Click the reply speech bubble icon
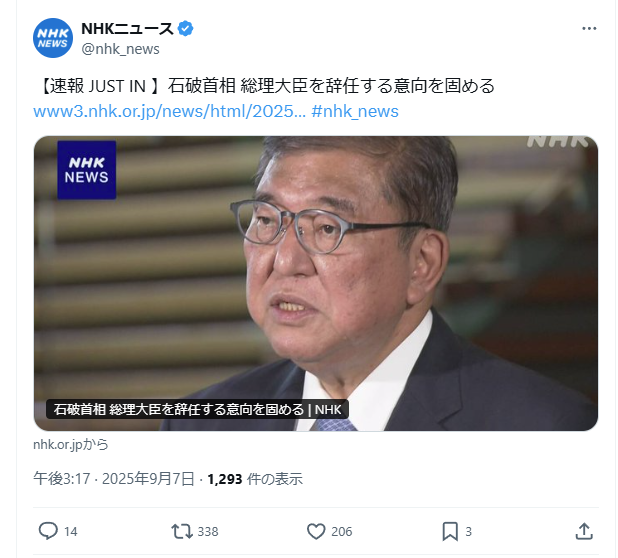Viewport: 618px width, 558px height. pyautogui.click(x=48, y=531)
